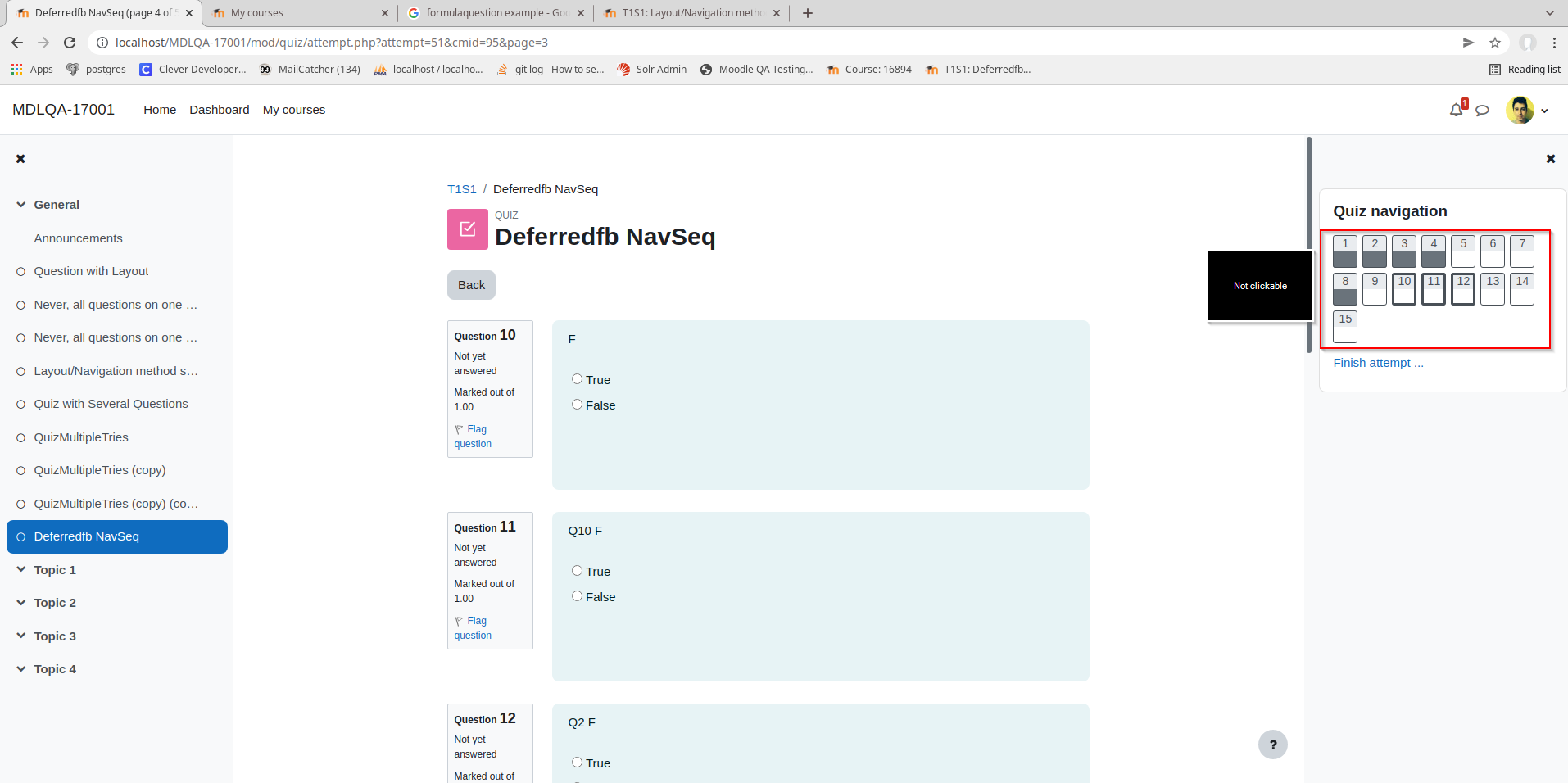This screenshot has width=1568, height=783.
Task: Open the MailCatcher (134) bookmark
Action: [x=310, y=70]
